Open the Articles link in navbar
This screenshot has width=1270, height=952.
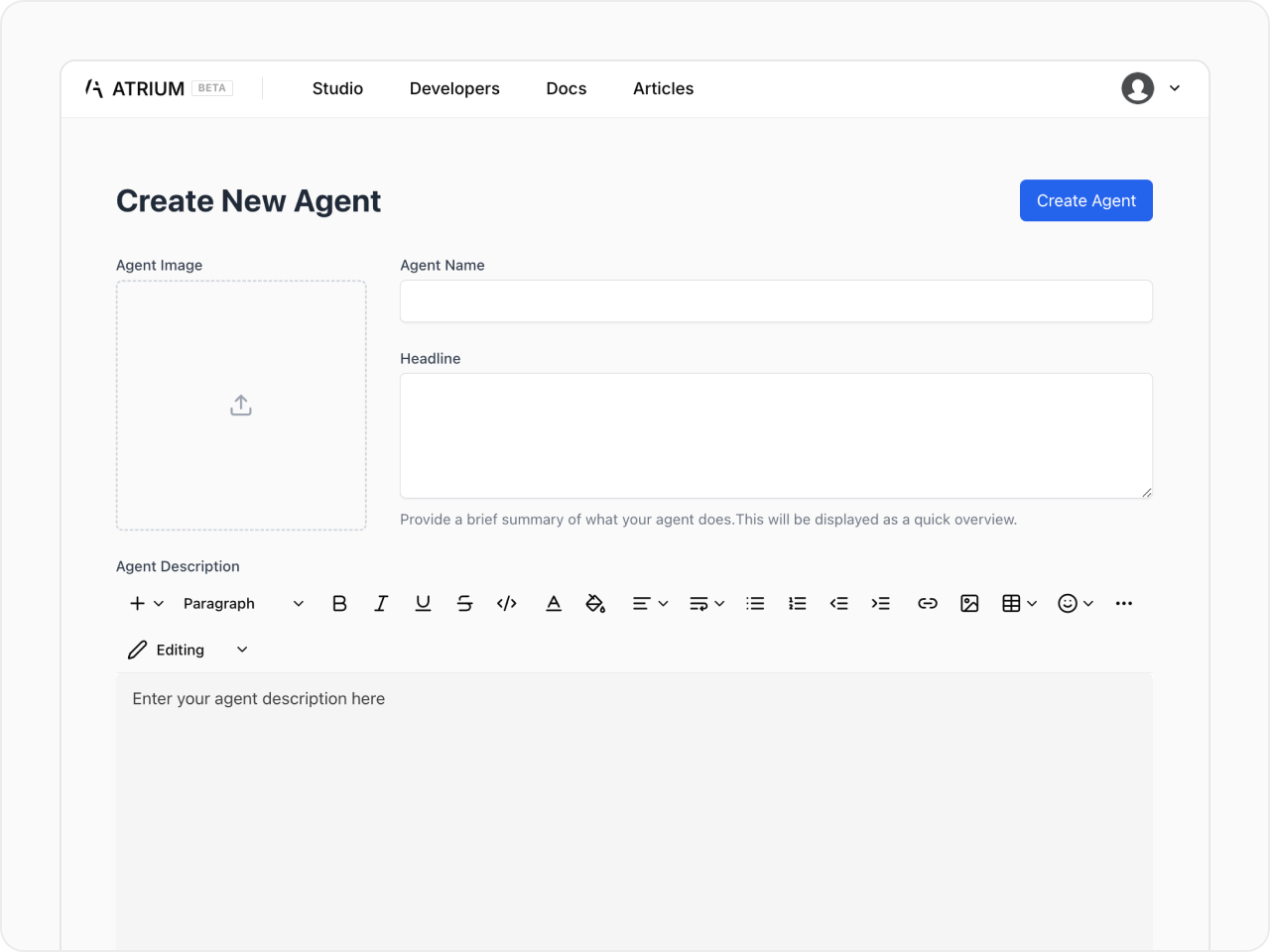pyautogui.click(x=663, y=88)
